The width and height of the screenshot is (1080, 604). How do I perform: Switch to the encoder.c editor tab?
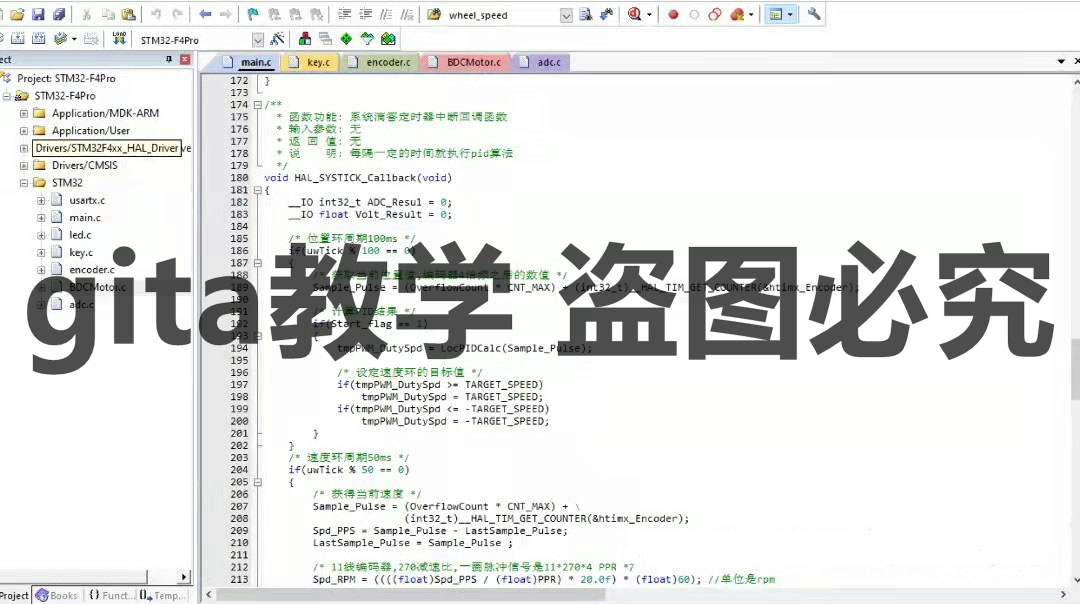[380, 62]
